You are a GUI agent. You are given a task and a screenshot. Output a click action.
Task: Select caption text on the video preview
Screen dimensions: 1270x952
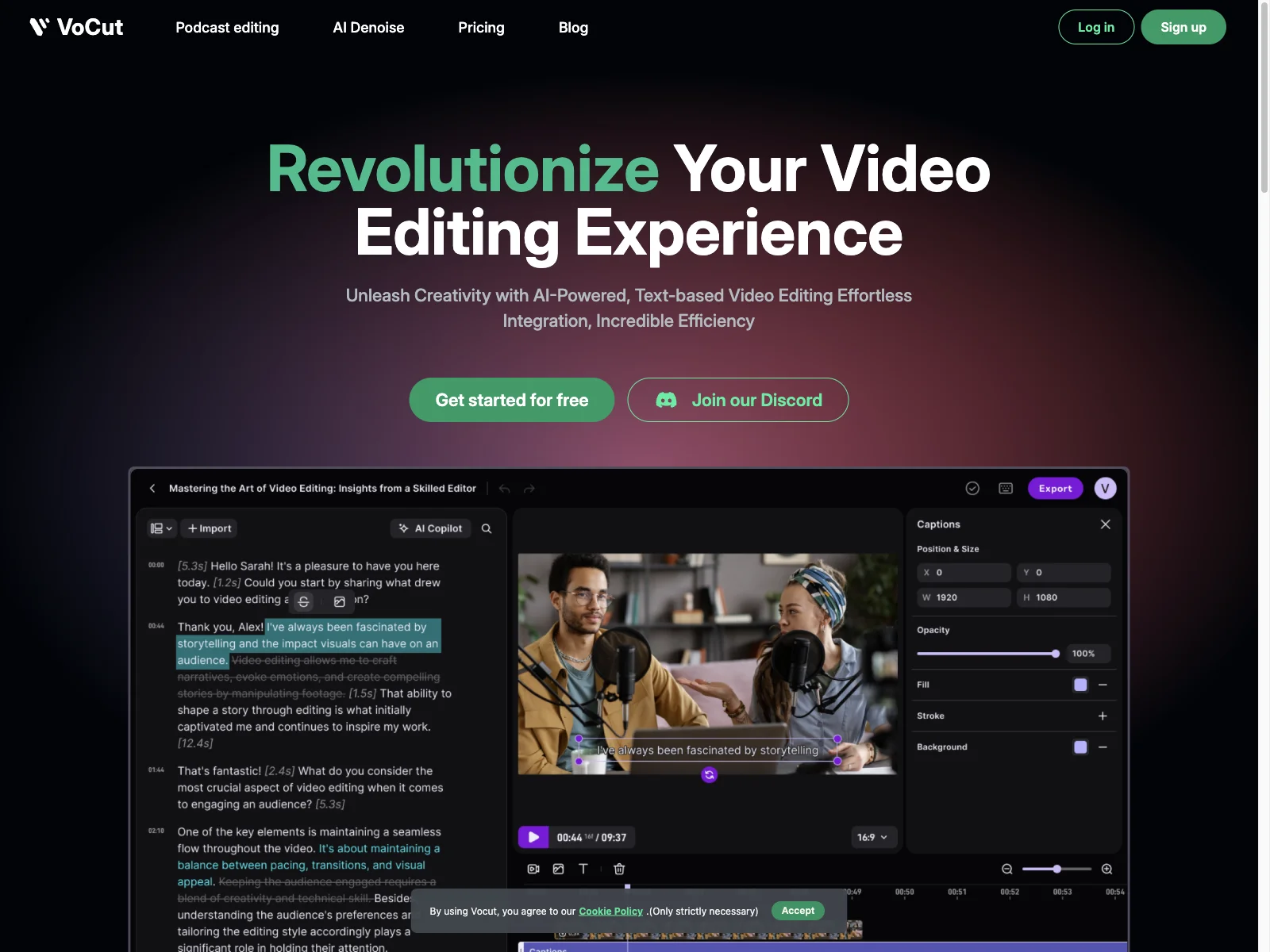click(x=707, y=750)
